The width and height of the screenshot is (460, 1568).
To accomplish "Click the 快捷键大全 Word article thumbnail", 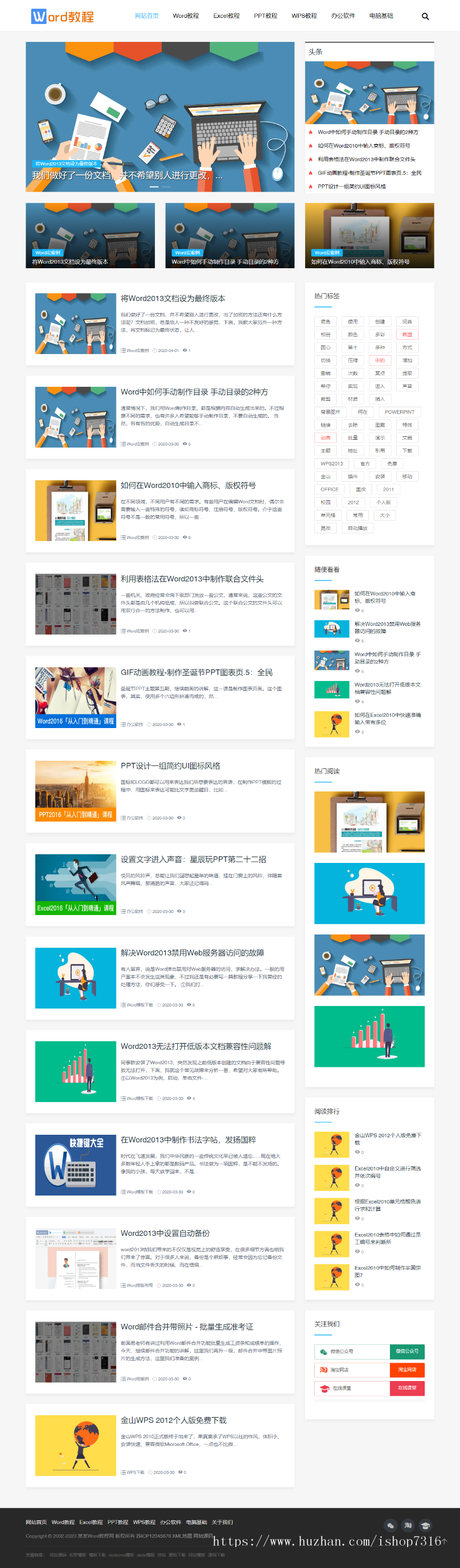I will (x=76, y=1165).
